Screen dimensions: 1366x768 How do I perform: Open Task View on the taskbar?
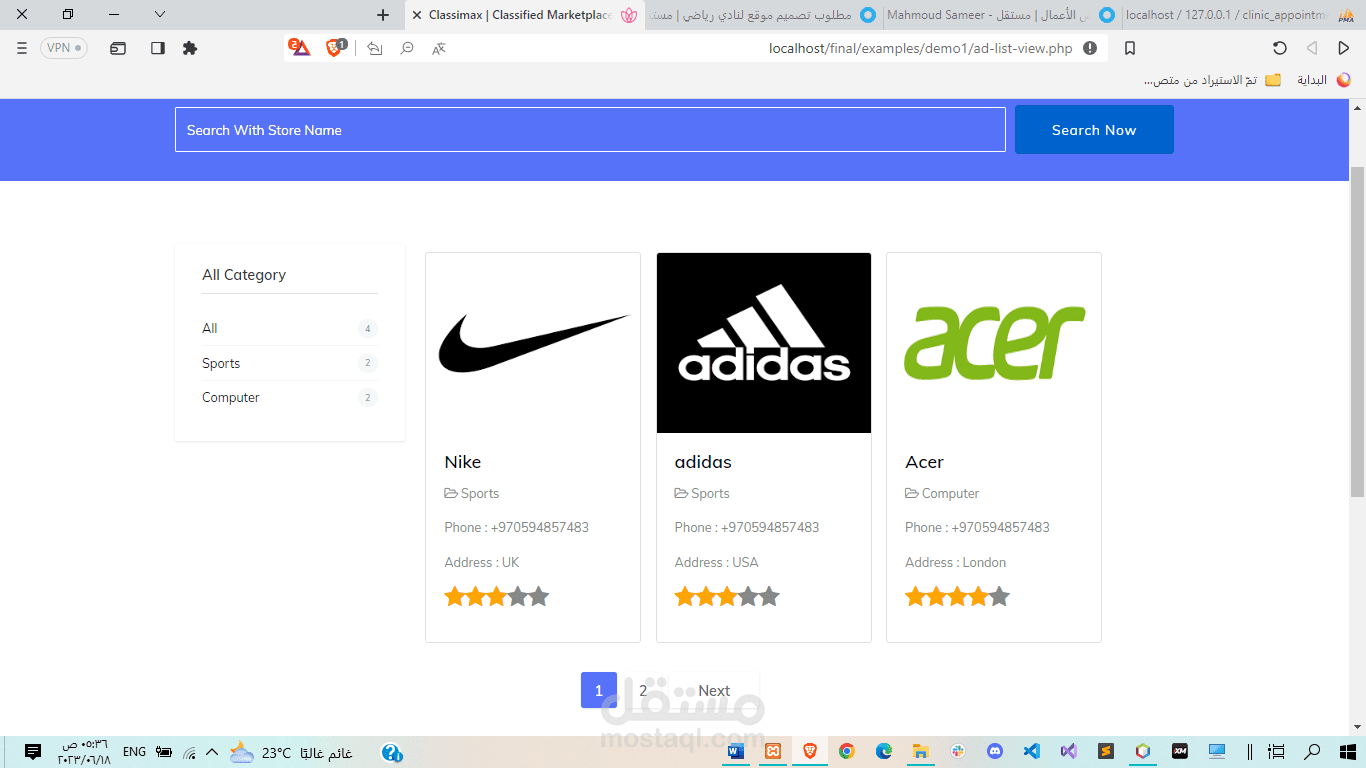(1276, 751)
